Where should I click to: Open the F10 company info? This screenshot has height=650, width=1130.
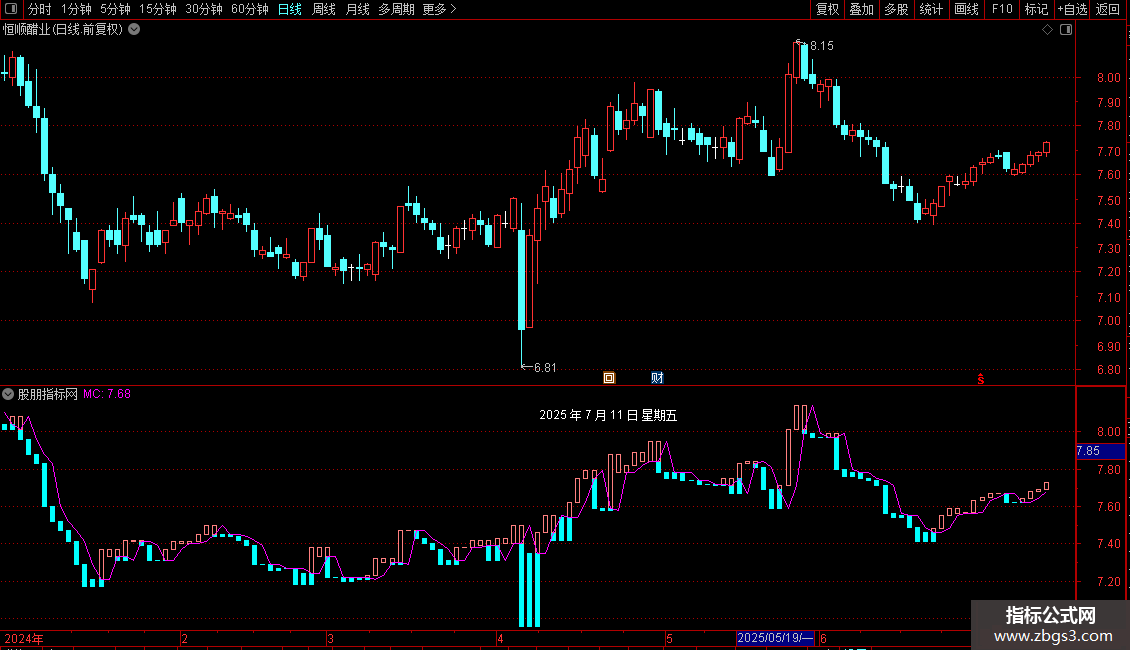(1002, 9)
